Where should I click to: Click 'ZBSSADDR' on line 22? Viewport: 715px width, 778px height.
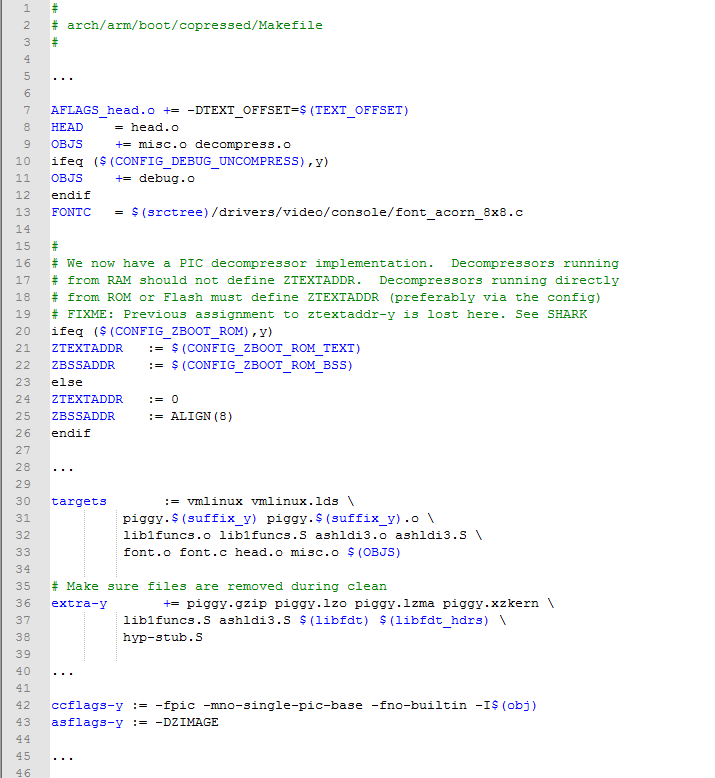pos(83,365)
